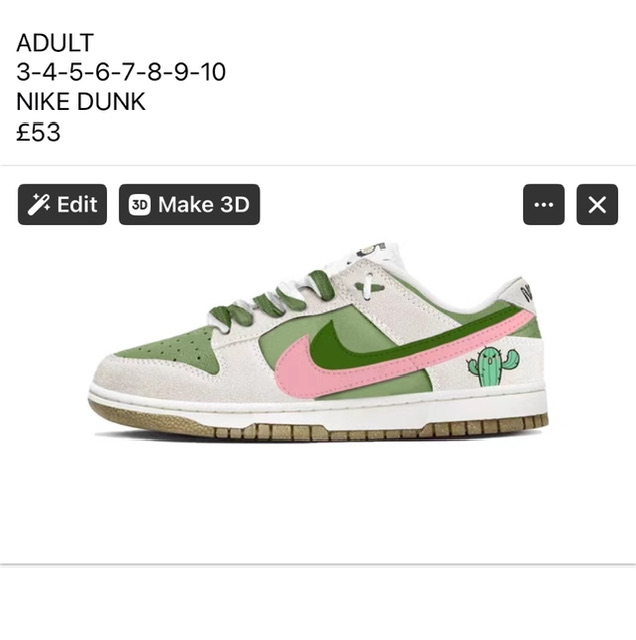Click the £53 price text
Viewport: 636px width, 640px height.
coord(38,132)
